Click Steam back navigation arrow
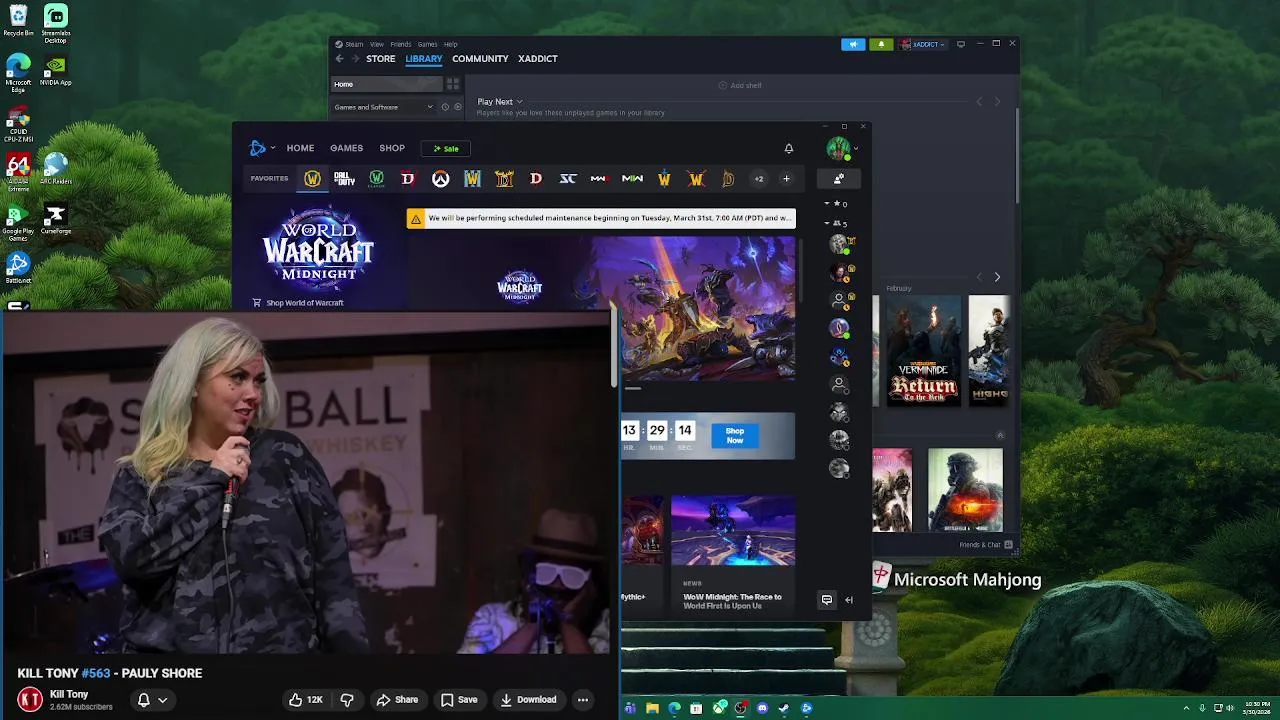Screen dimensions: 1280x720 339,59
